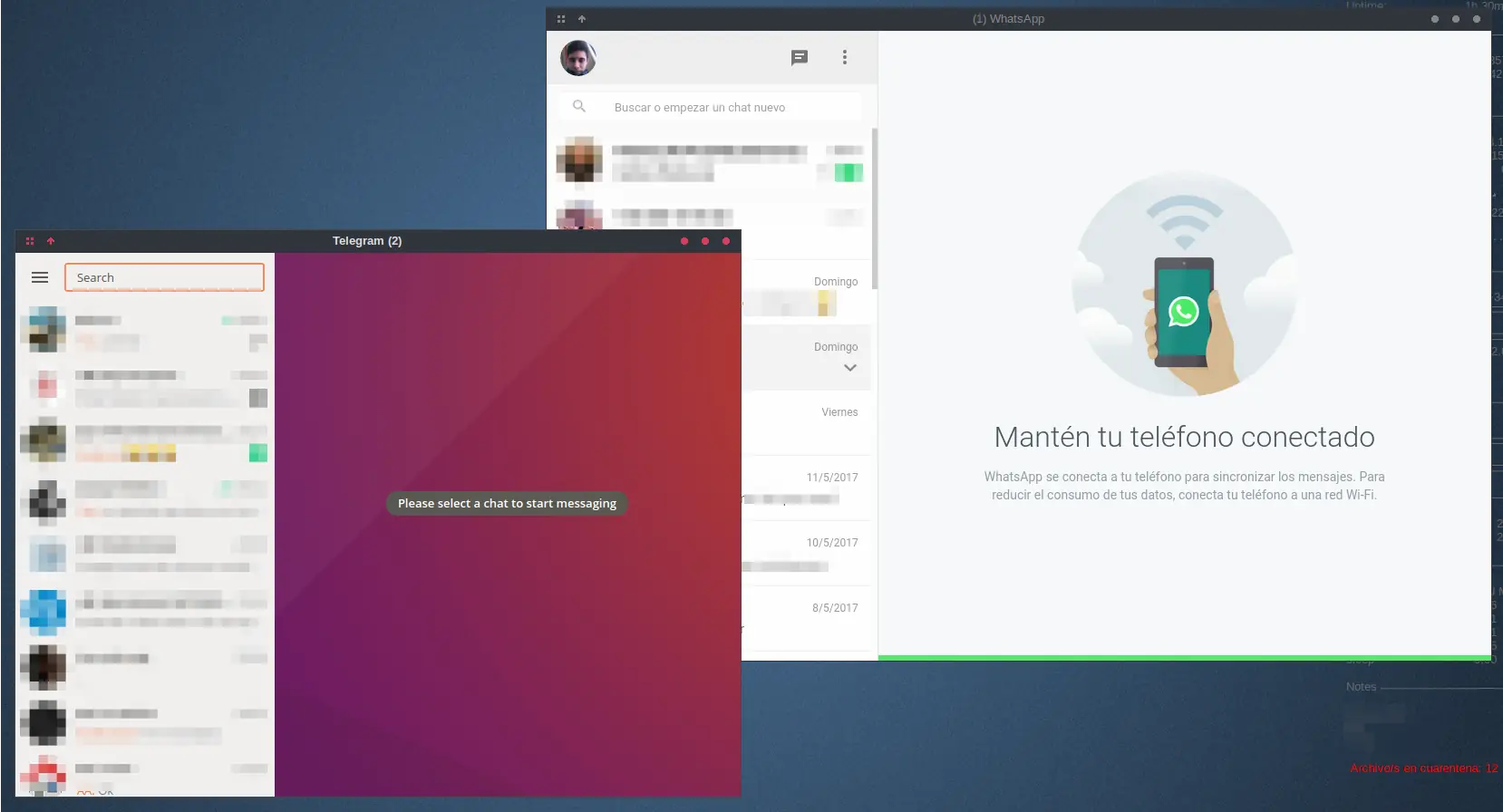This screenshot has width=1503, height=812.
Task: Click WhatsApp phone illustration
Action: coord(1184,284)
